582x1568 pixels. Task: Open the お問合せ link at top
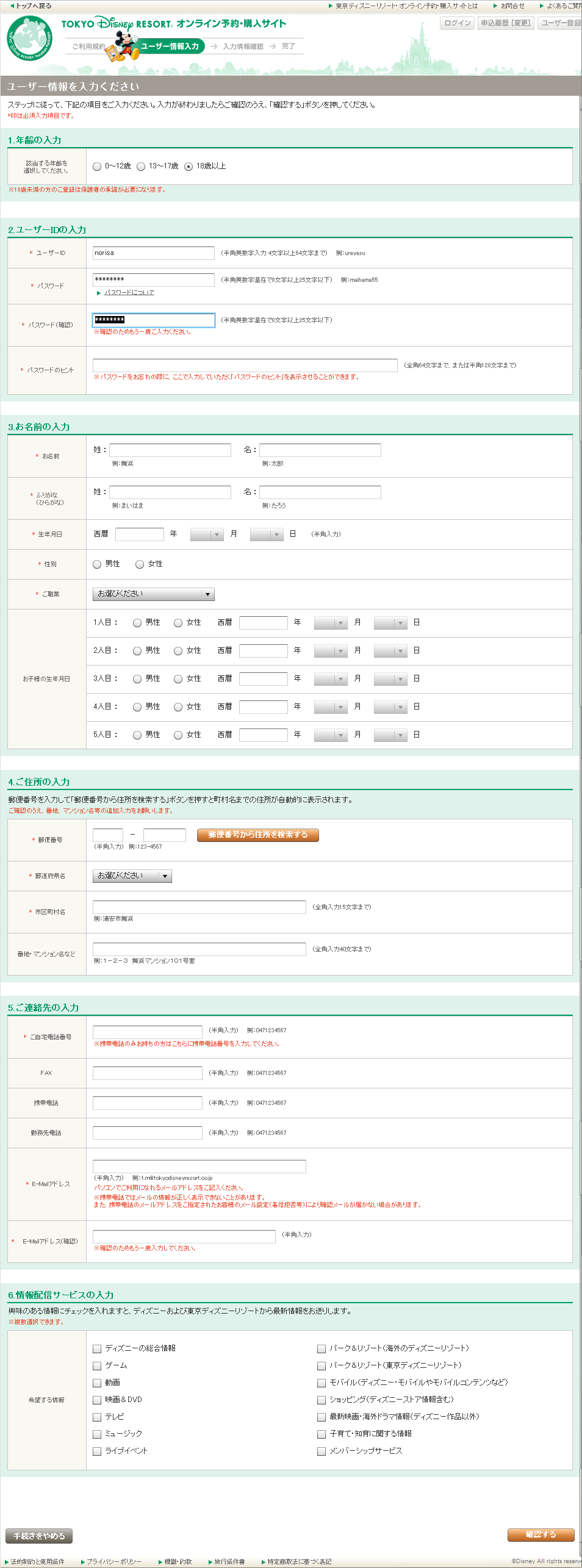pyautogui.click(x=509, y=5)
